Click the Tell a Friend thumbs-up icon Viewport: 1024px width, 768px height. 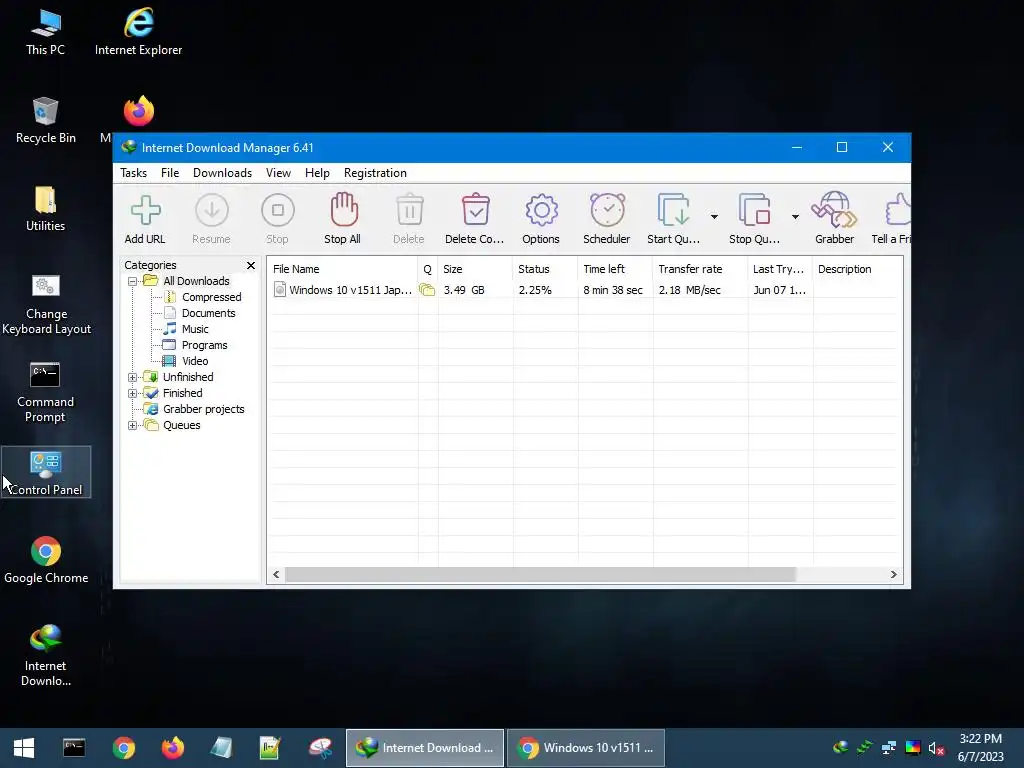click(x=898, y=210)
